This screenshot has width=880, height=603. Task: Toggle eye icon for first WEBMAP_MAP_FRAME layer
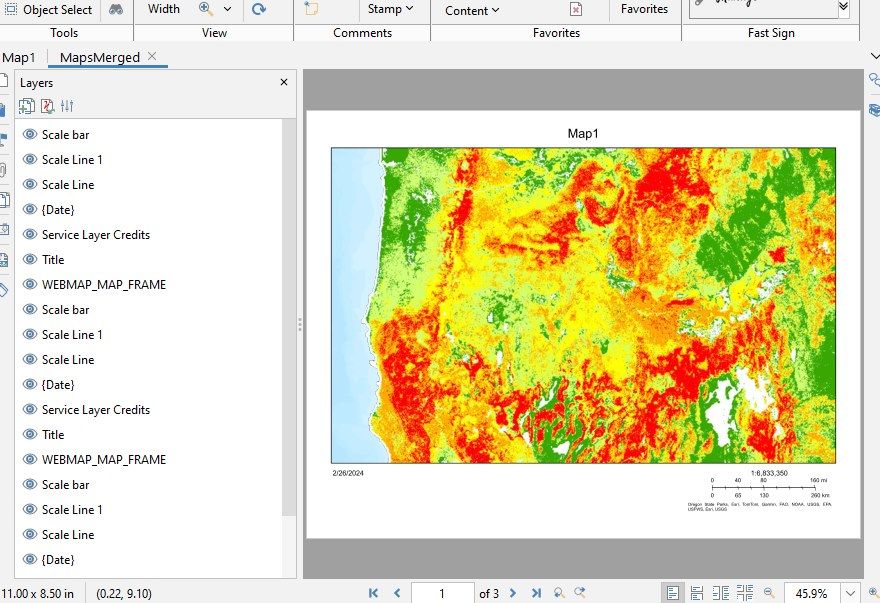coord(29,285)
